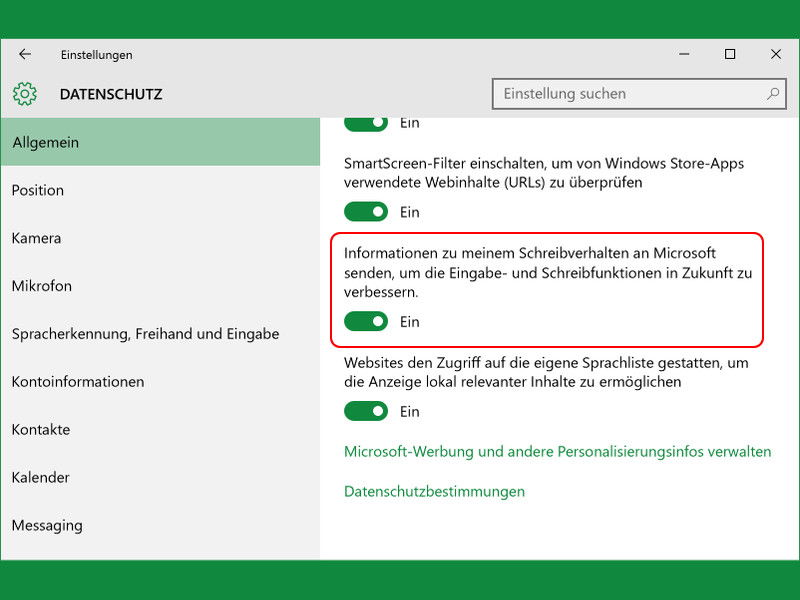Close the Einstellungen window
This screenshot has height=600, width=800.
776,54
